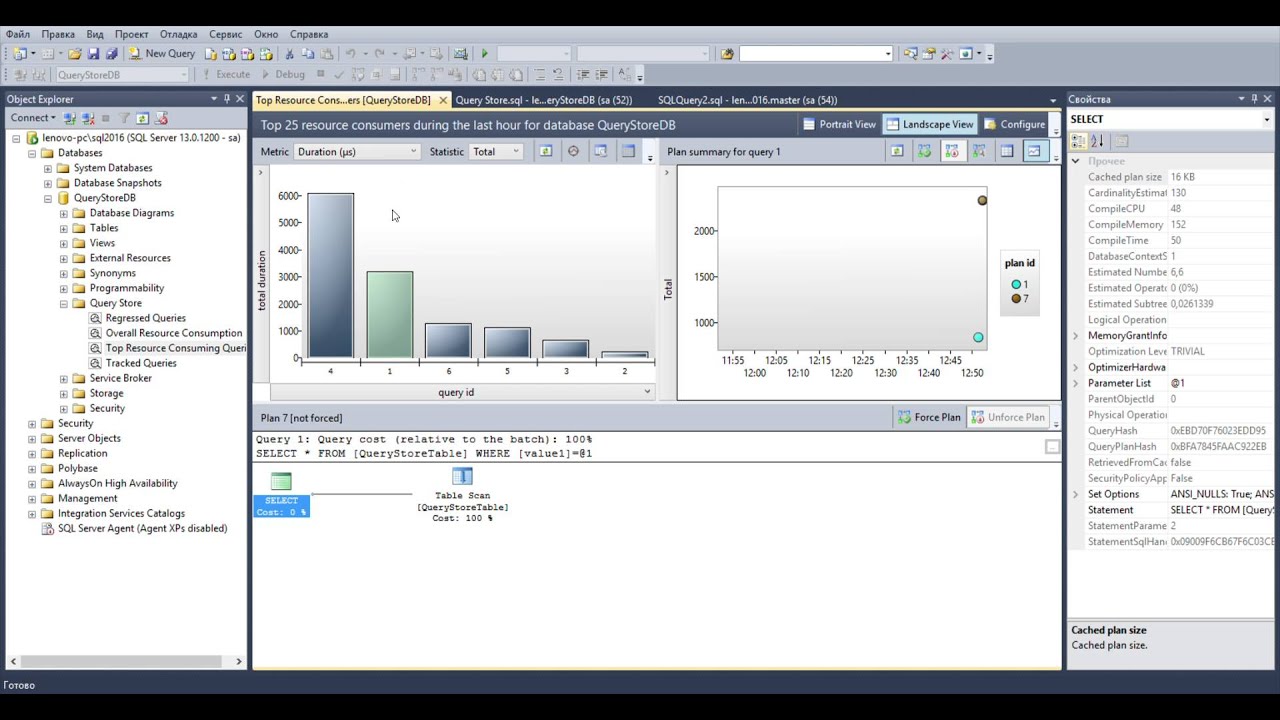1280x720 pixels.
Task: Click the unforce plan icon in plan summary toolbar
Action: point(951,152)
